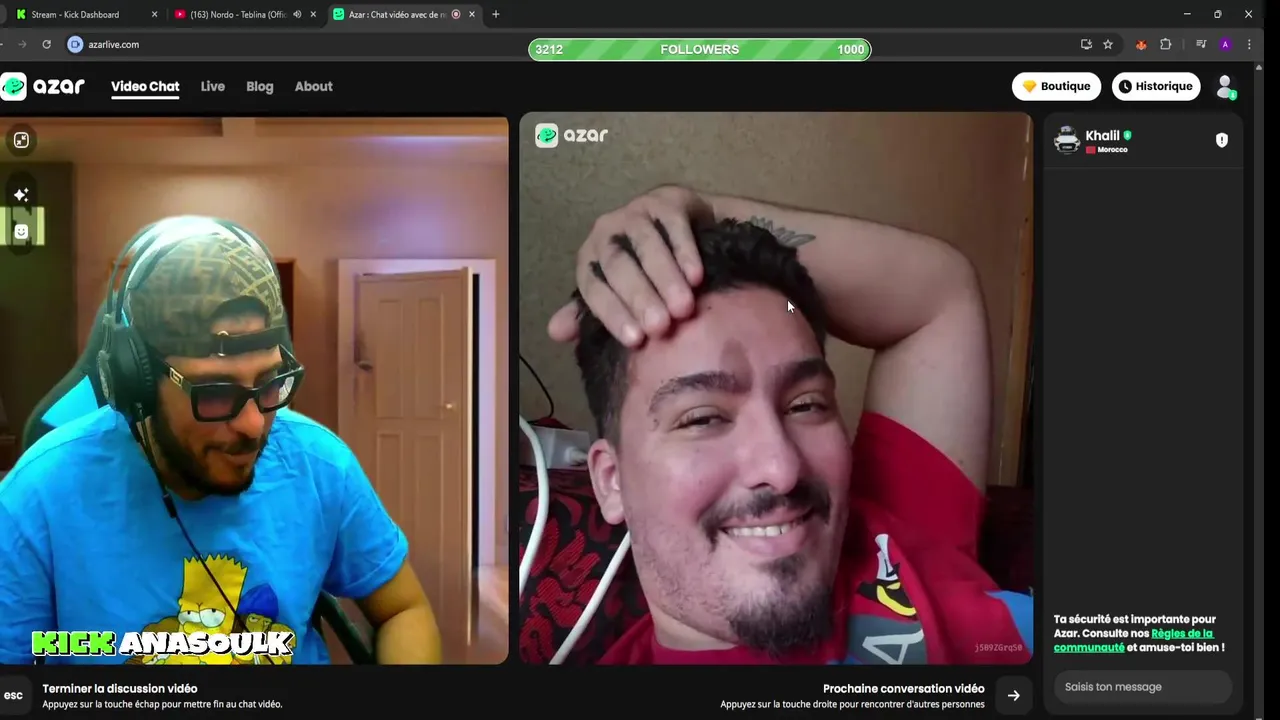Click the partner's video feed
The height and width of the screenshot is (720, 1280).
[x=776, y=388]
